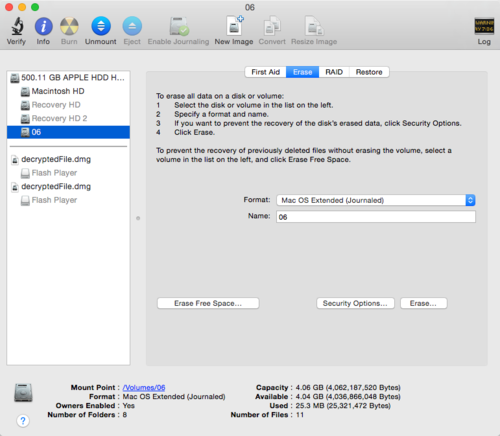This screenshot has height=436, width=500.
Task: Click the Resize Image icon
Action: [x=314, y=26]
